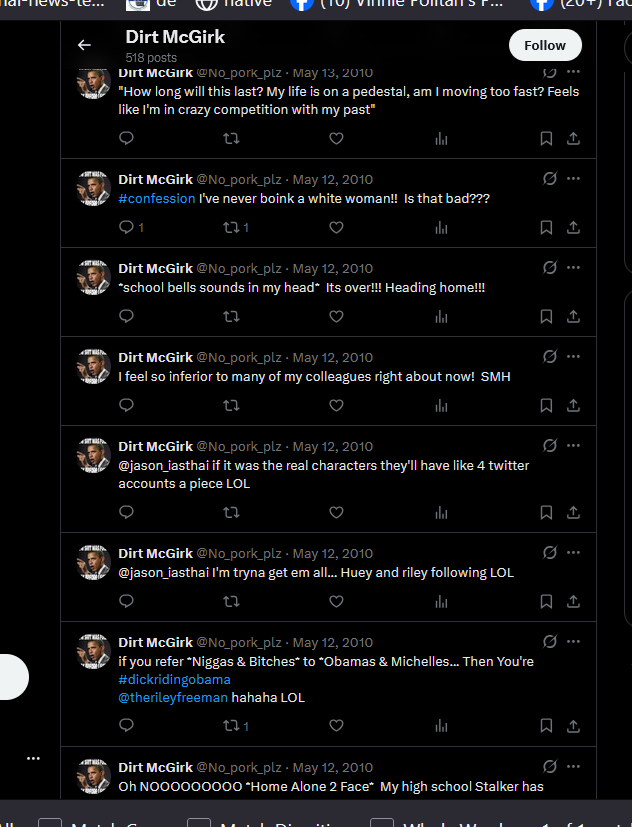Open more menu on 'feel so inferior' post
This screenshot has height=827, width=632.
pyautogui.click(x=573, y=357)
